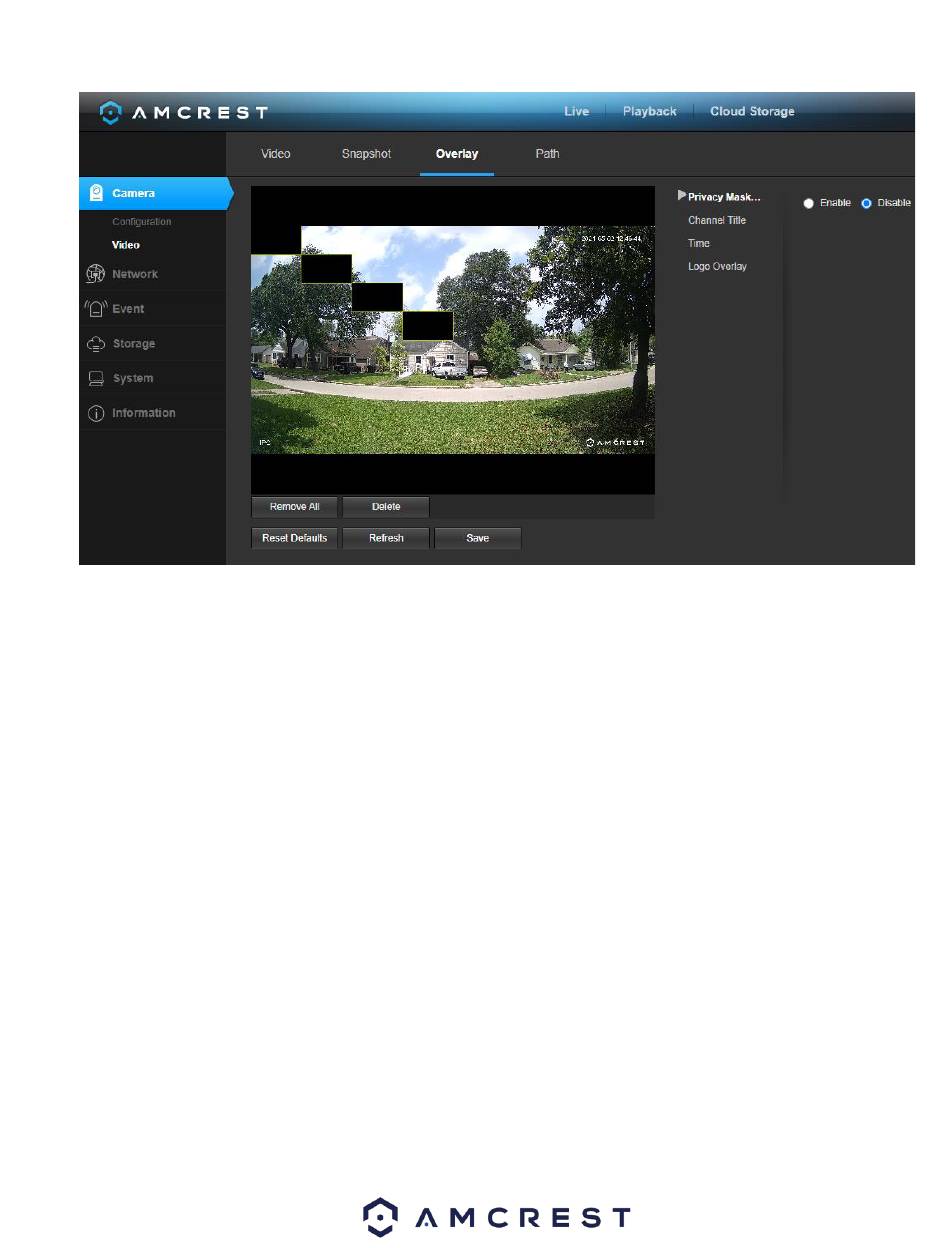Click the Camera icon in the sidebar
The image size is (950, 1248).
[97, 193]
